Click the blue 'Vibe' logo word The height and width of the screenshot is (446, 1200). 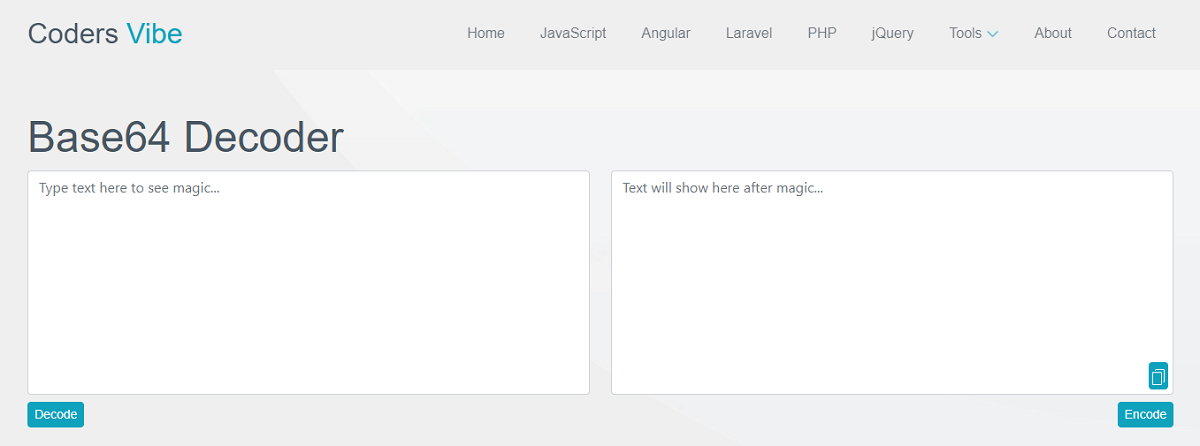(154, 34)
